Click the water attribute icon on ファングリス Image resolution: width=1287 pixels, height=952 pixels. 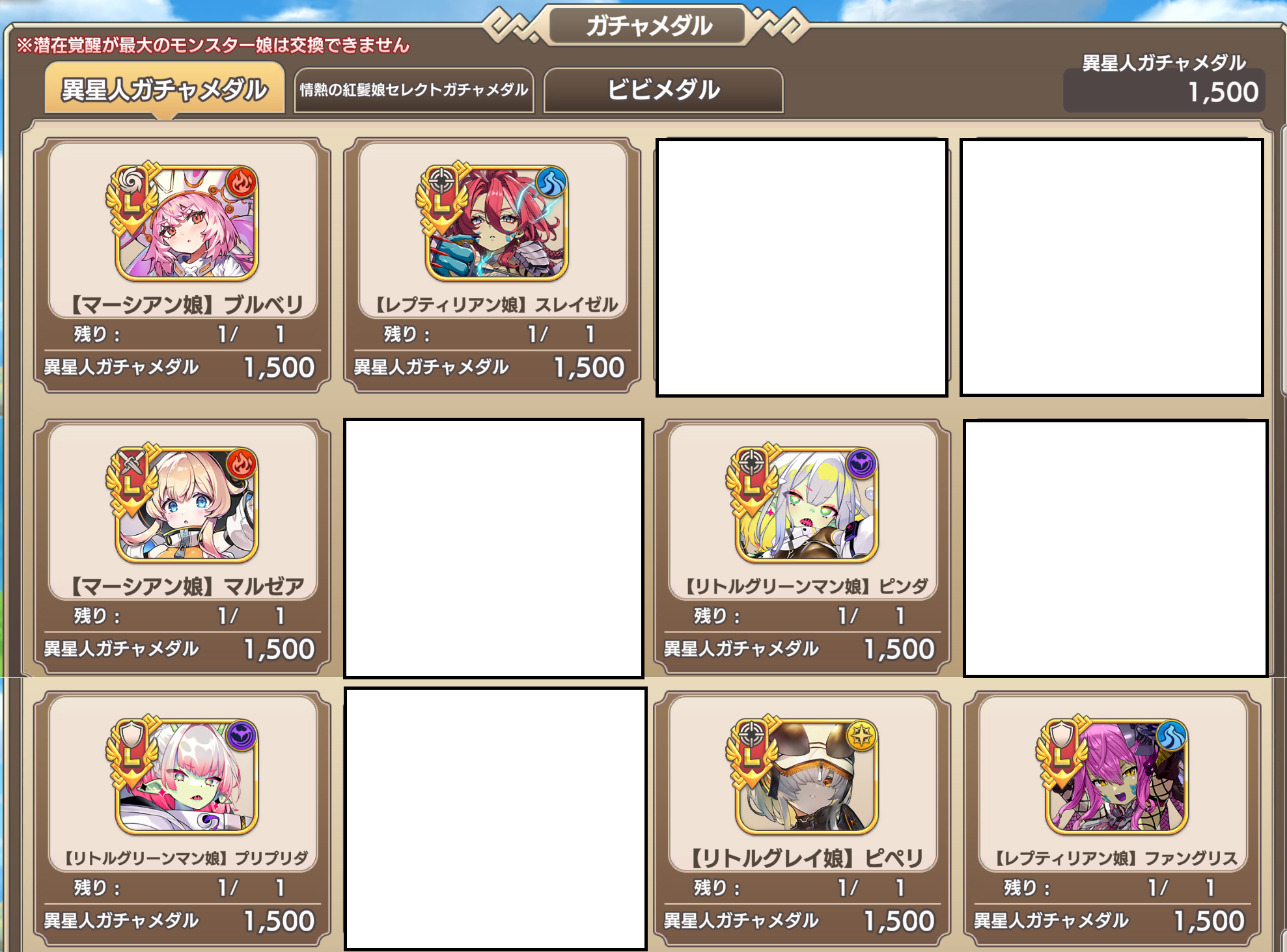pyautogui.click(x=1171, y=737)
